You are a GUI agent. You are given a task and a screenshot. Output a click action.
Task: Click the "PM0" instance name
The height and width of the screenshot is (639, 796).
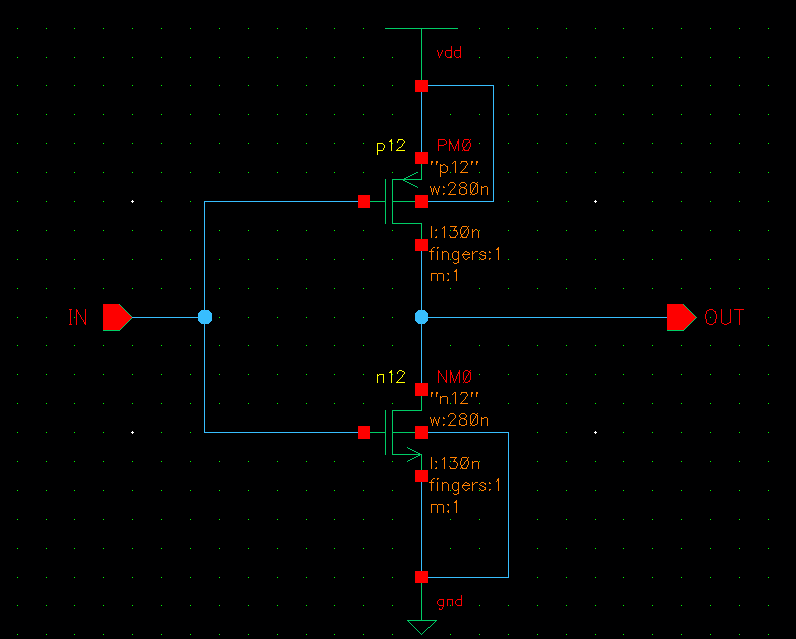pyautogui.click(x=454, y=146)
